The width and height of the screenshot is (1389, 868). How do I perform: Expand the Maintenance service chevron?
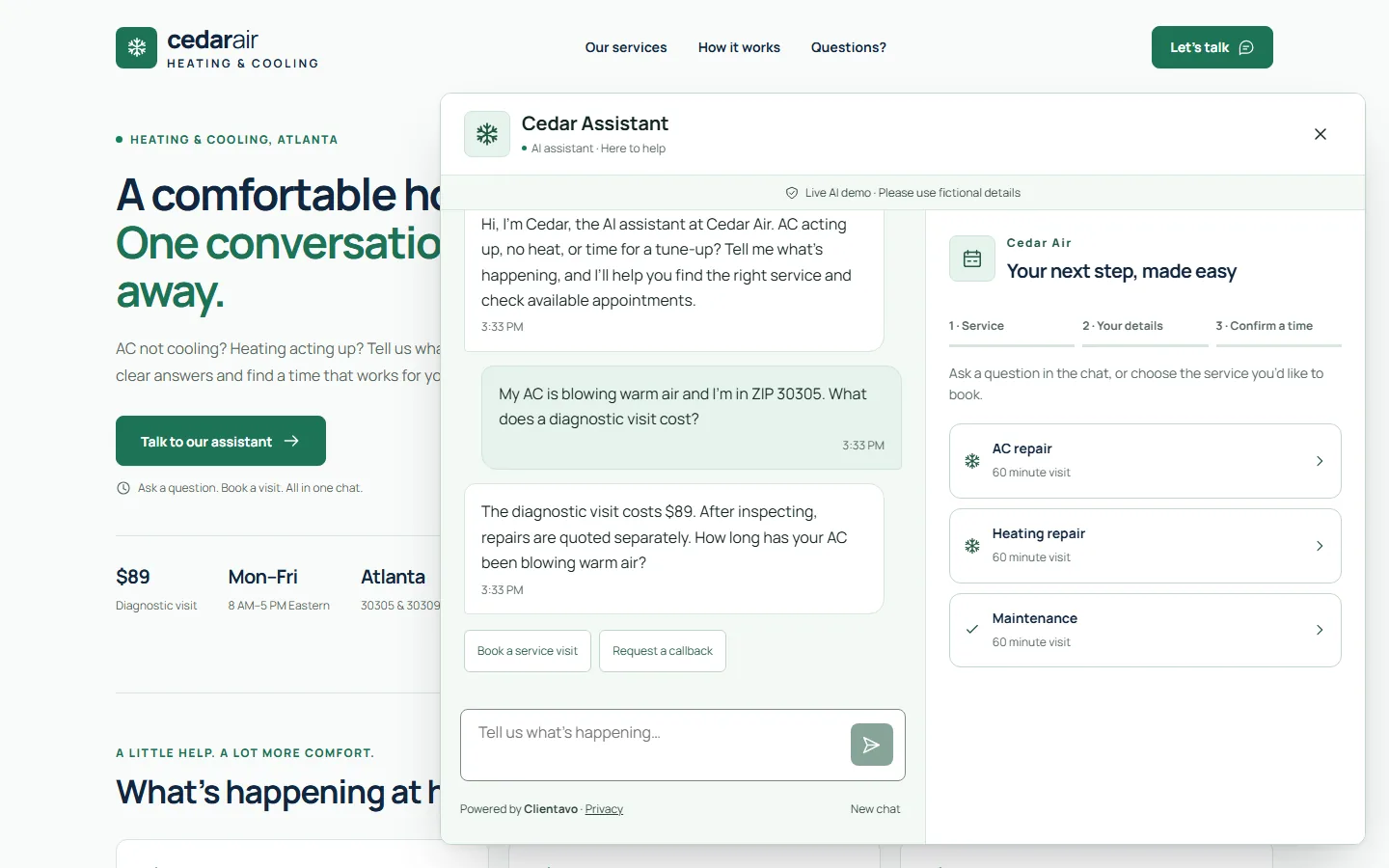1320,630
